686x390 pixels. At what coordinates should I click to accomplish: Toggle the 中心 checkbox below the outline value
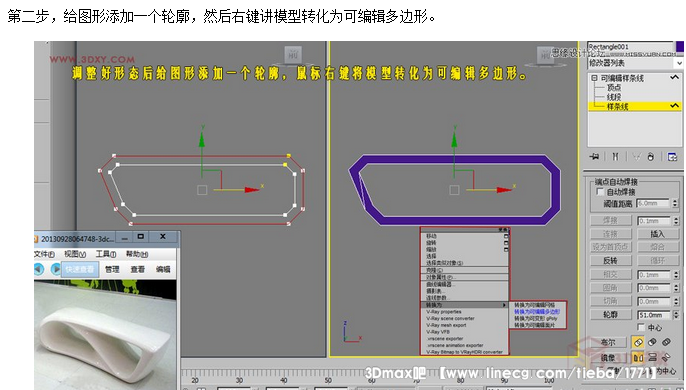(x=641, y=327)
